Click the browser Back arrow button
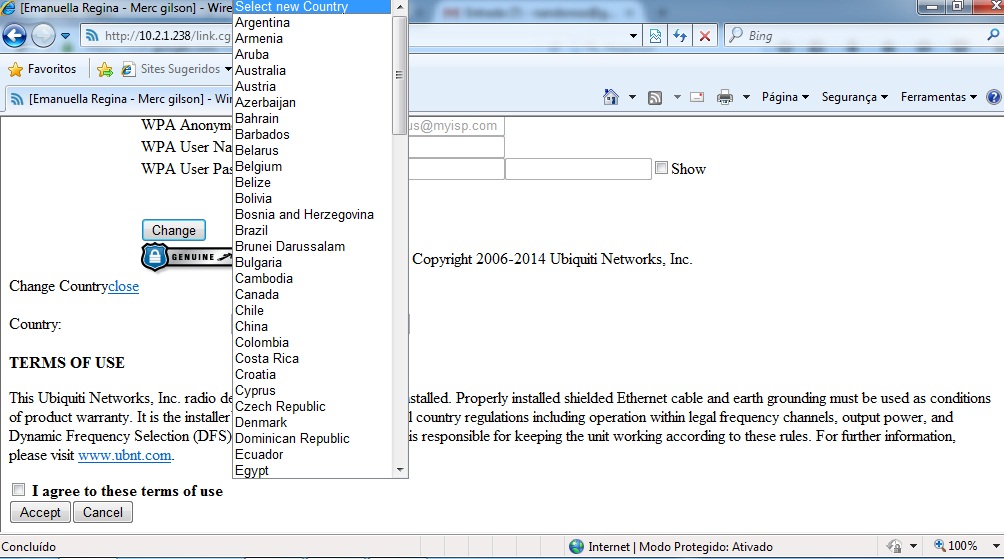Screen dimensions: 1004x559 tap(15, 36)
